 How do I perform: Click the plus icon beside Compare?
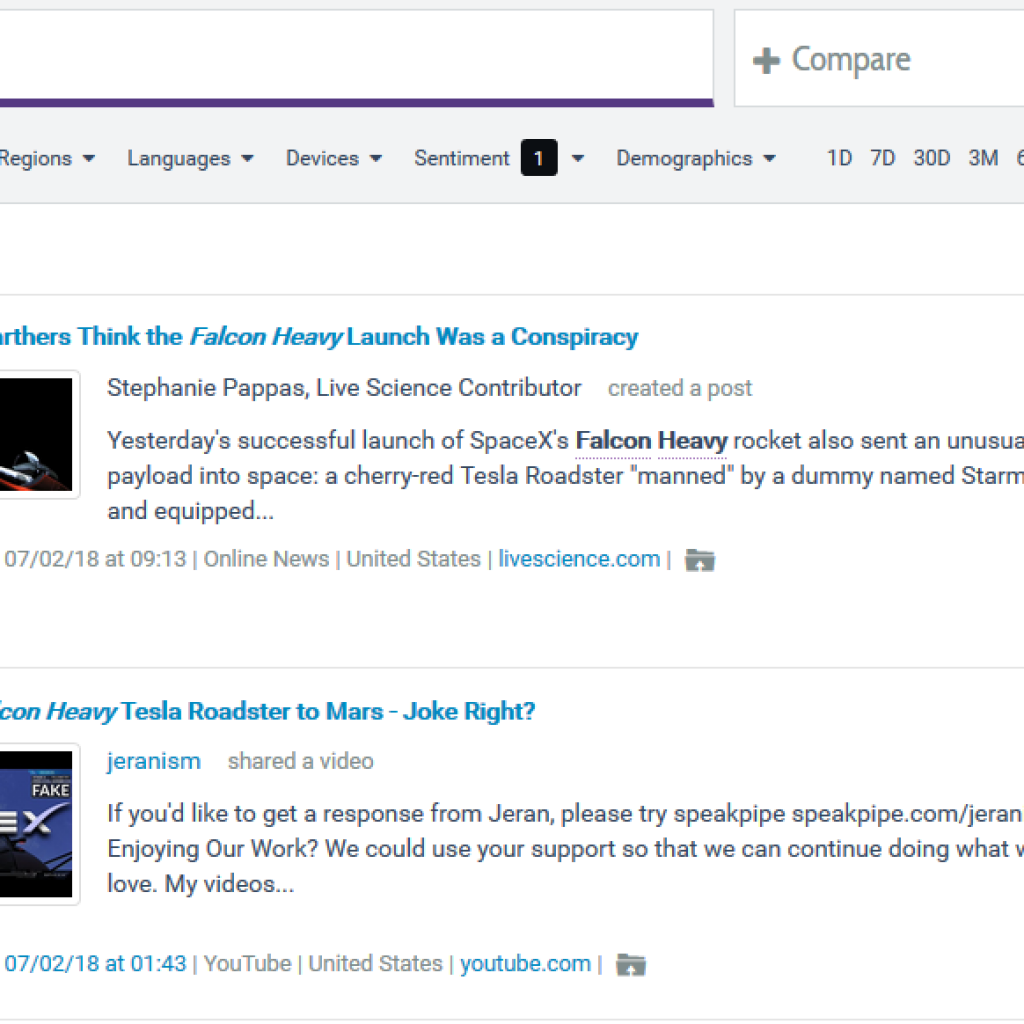(766, 61)
